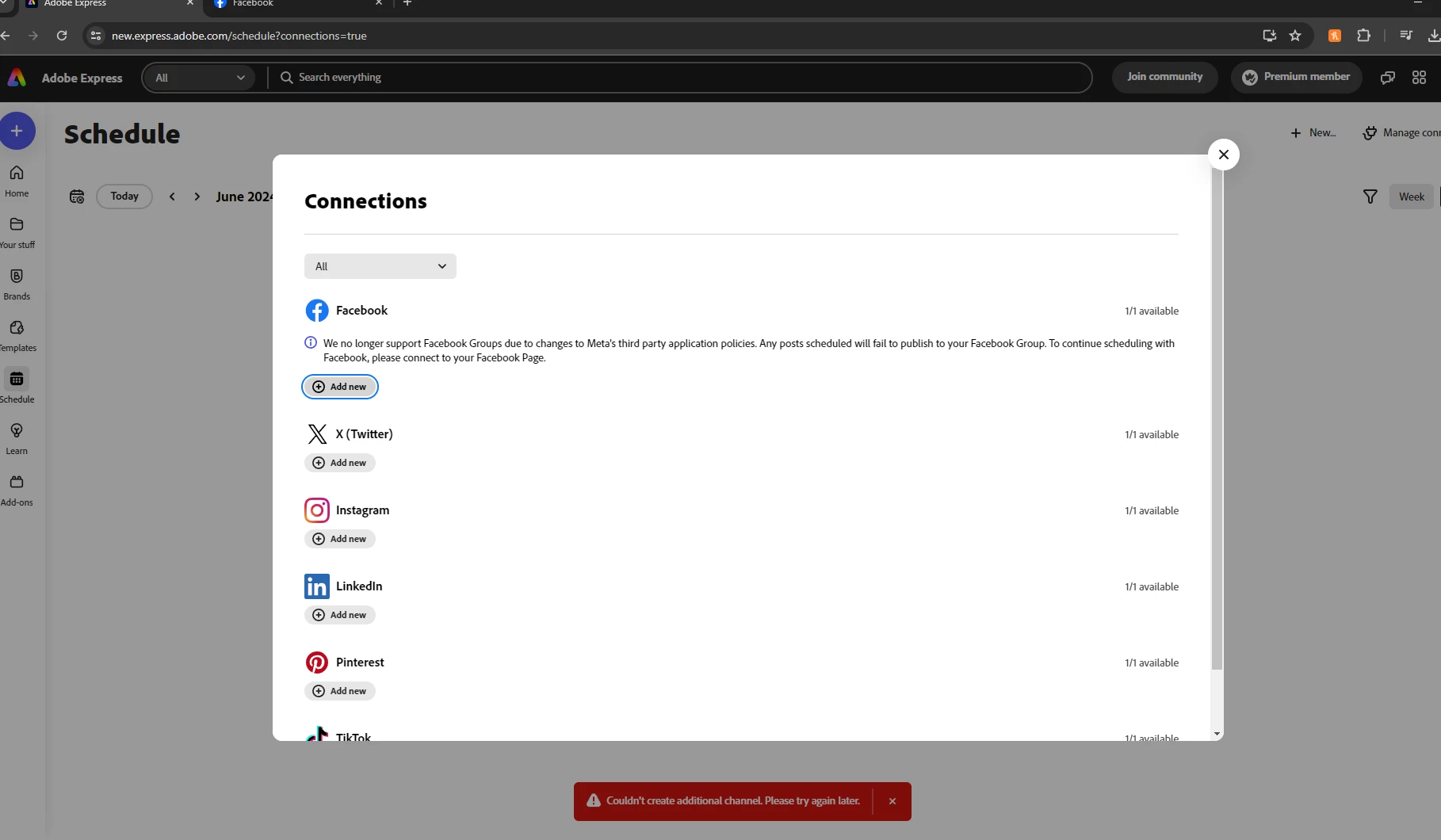The height and width of the screenshot is (840, 1441).
Task: Open Add-ons in the left sidebar
Action: point(17,491)
